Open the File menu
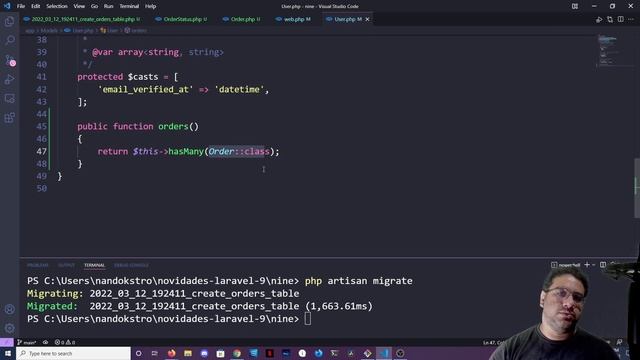The height and width of the screenshot is (360, 640). pos(21,6)
